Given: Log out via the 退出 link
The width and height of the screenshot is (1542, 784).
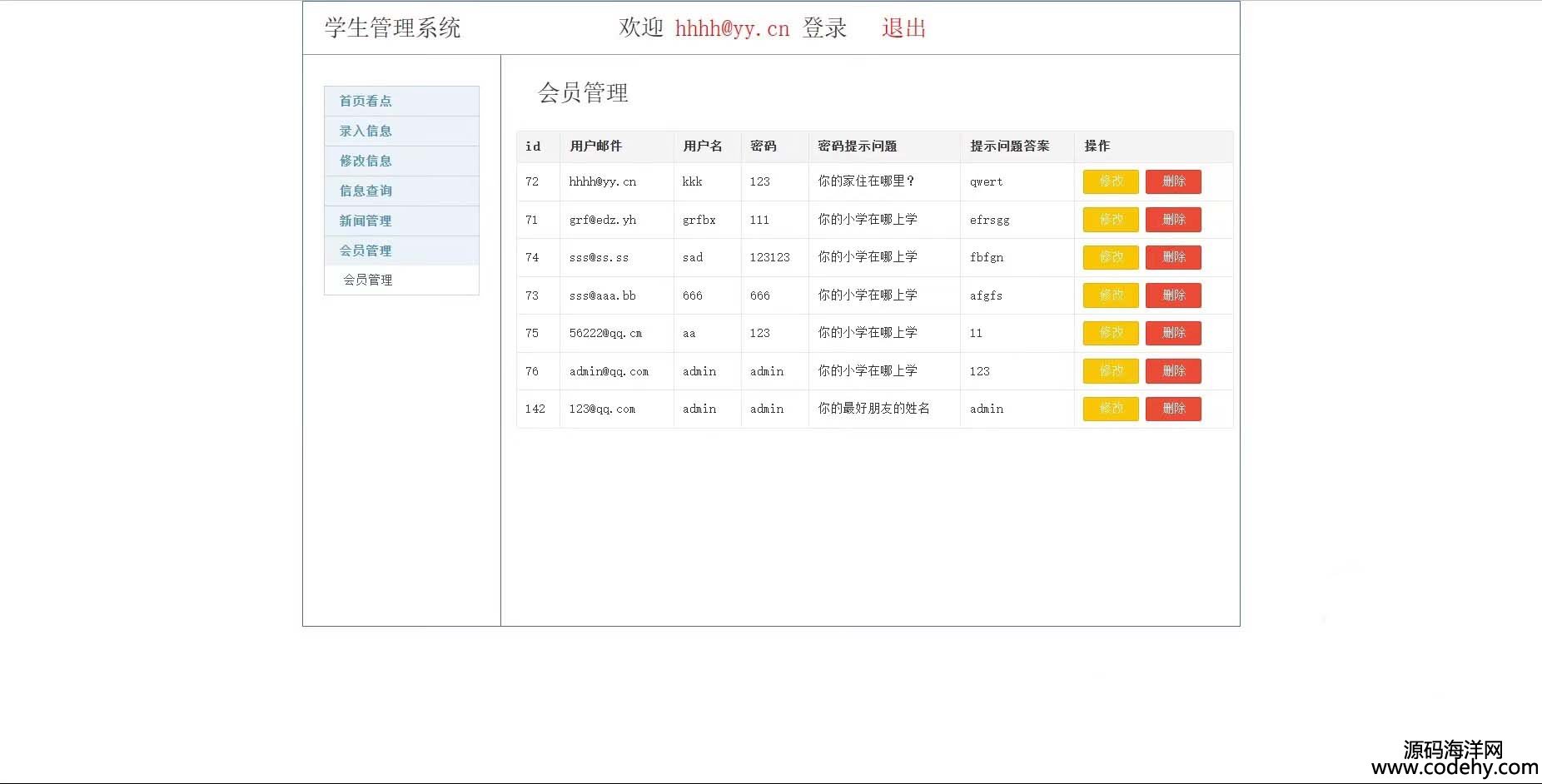Looking at the screenshot, I should click(x=903, y=28).
